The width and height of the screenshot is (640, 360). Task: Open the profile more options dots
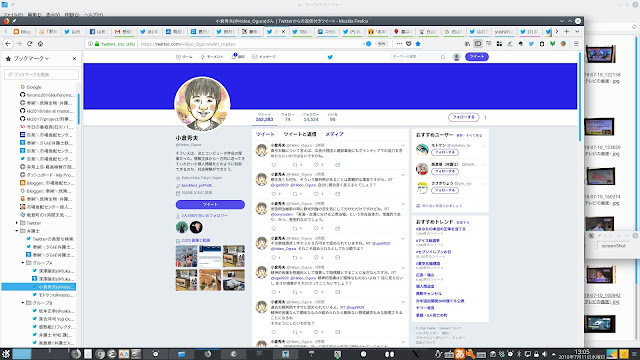tap(485, 117)
